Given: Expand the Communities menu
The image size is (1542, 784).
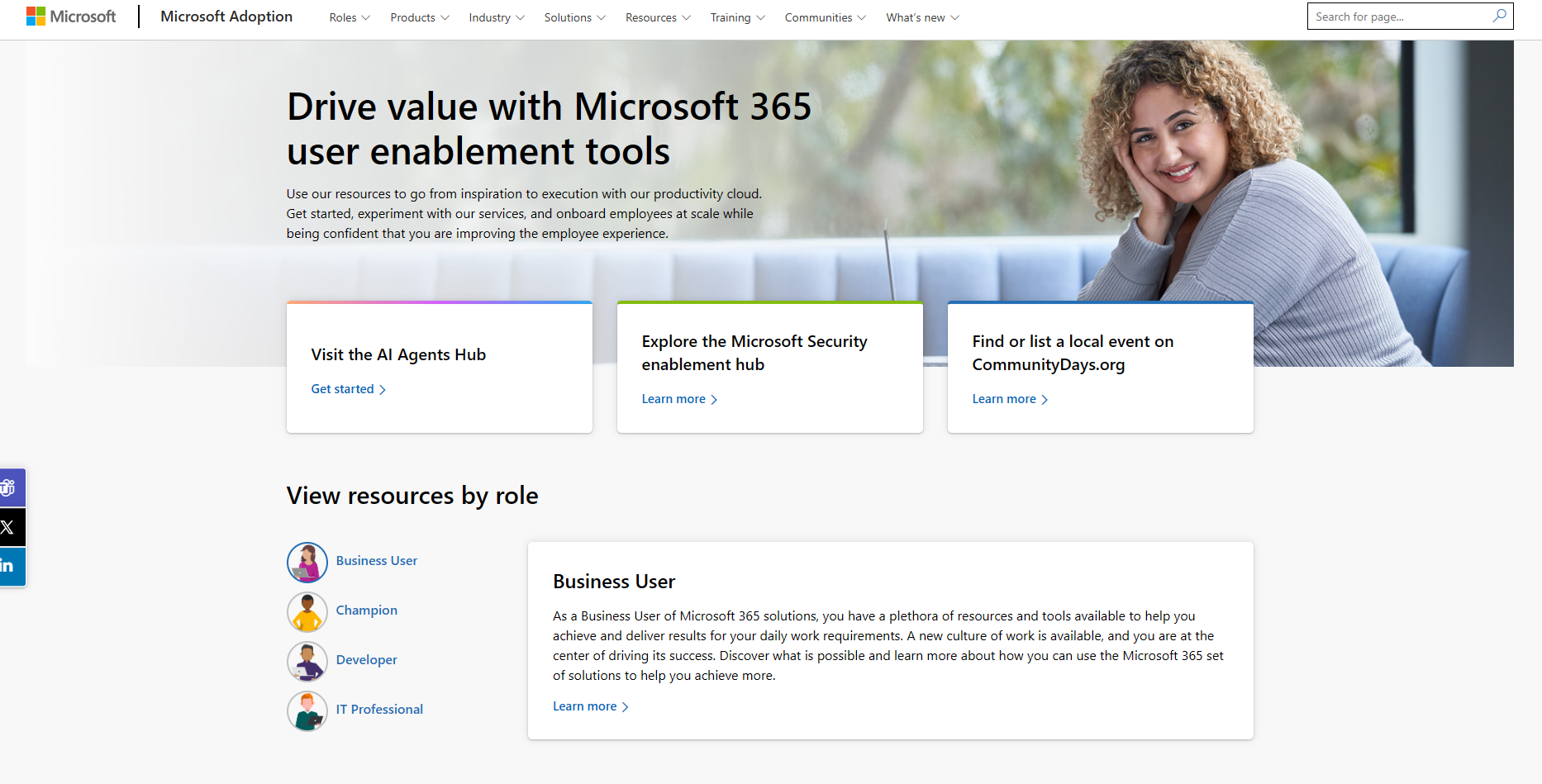Looking at the screenshot, I should (826, 17).
